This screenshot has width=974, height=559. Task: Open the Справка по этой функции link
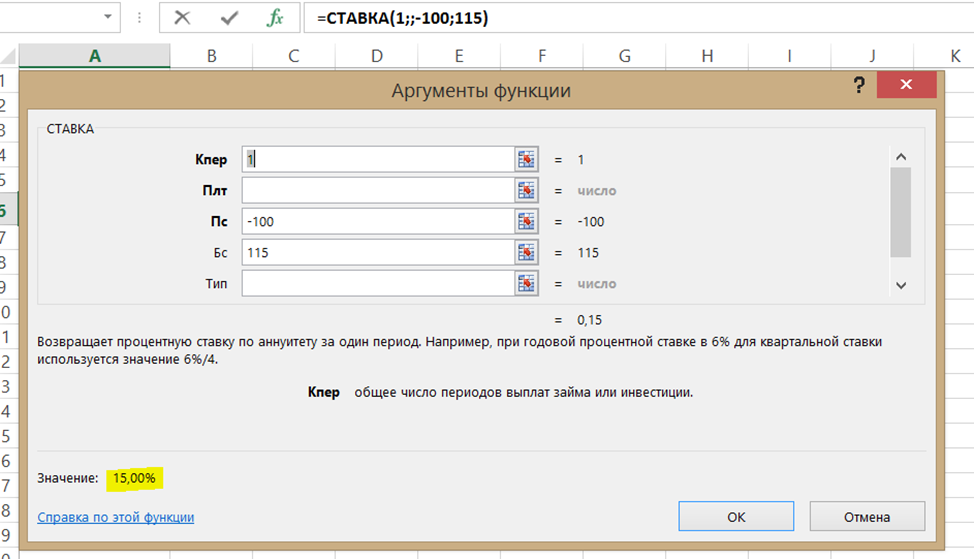[x=115, y=517]
